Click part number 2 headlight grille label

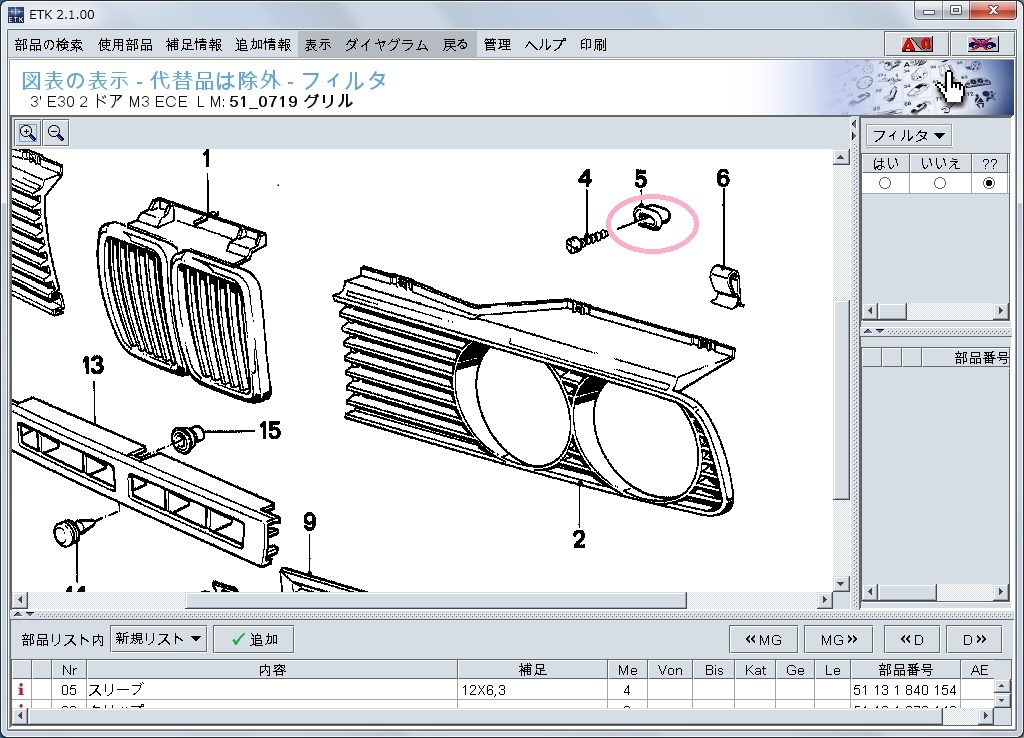[x=579, y=539]
